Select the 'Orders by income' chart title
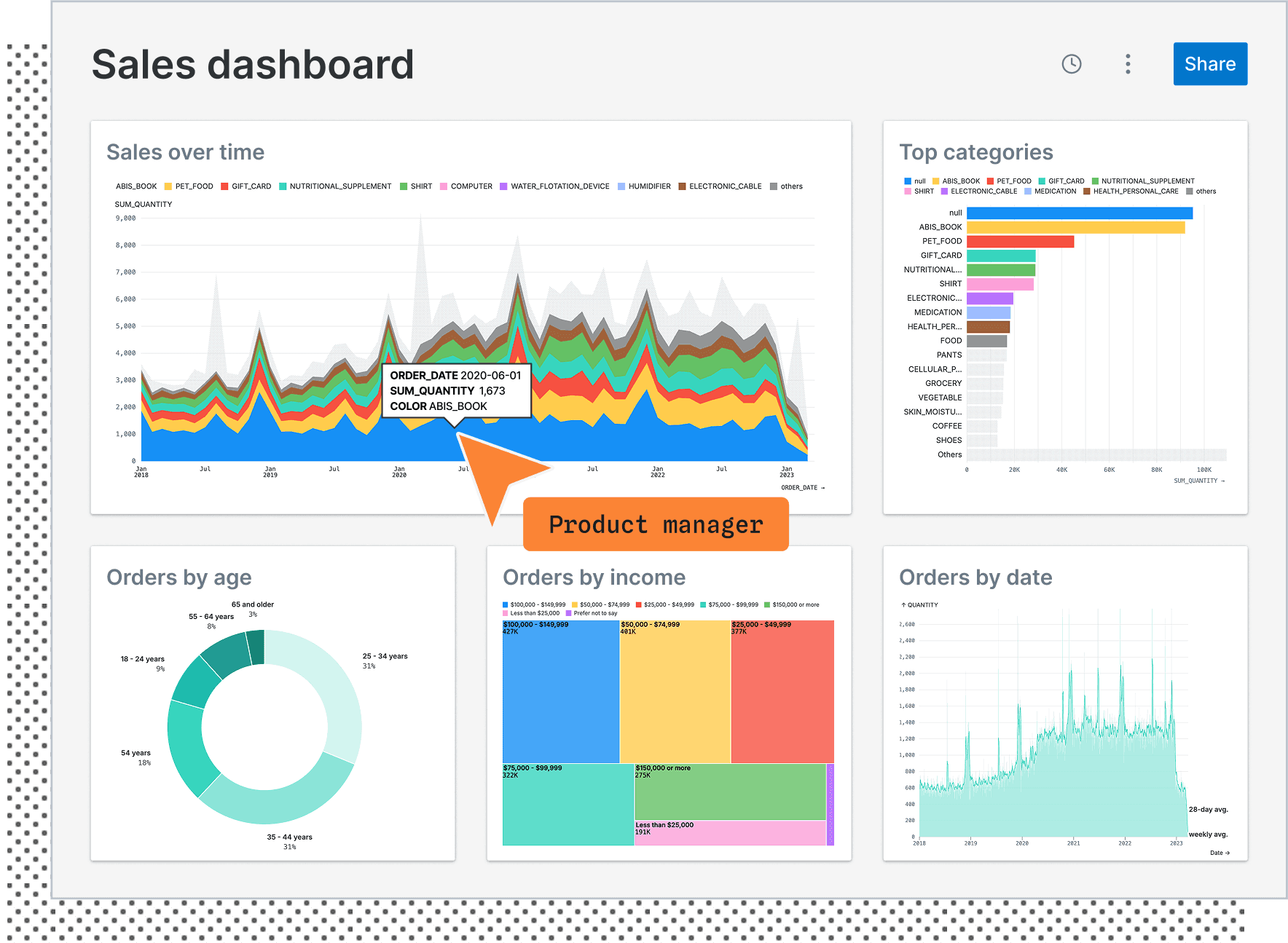The height and width of the screenshot is (943, 1288). click(x=594, y=577)
